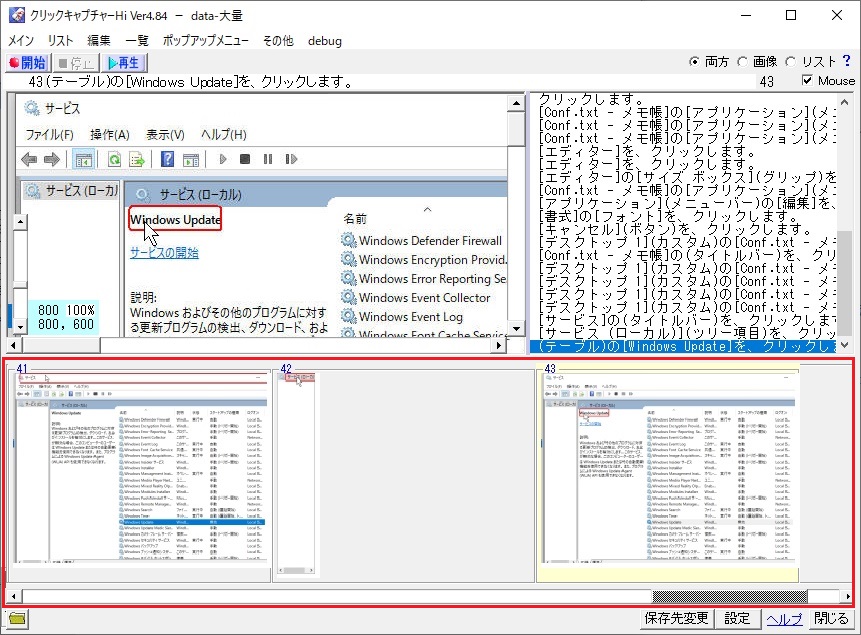The width and height of the screenshot is (861, 635).
Task: Click the 保存先変更 button
Action: point(676,619)
